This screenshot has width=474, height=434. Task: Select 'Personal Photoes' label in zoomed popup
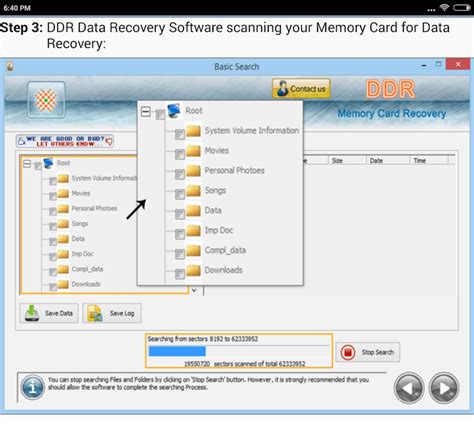(x=235, y=170)
